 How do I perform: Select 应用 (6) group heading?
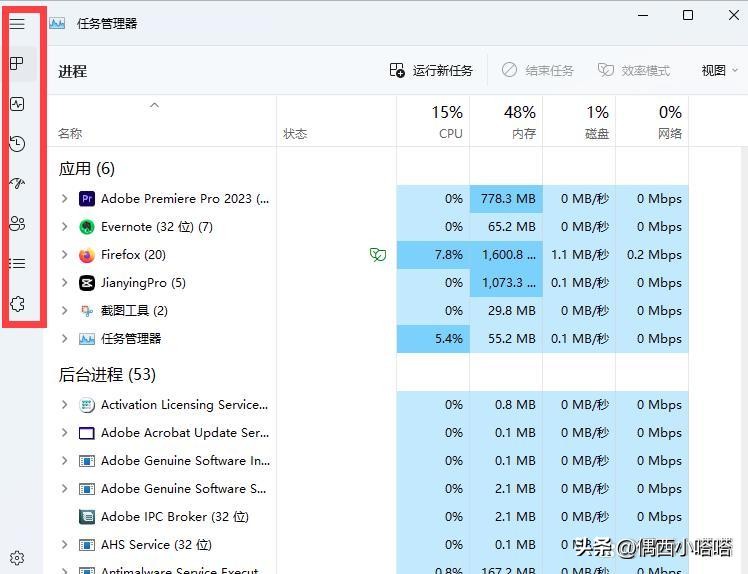tap(86, 169)
